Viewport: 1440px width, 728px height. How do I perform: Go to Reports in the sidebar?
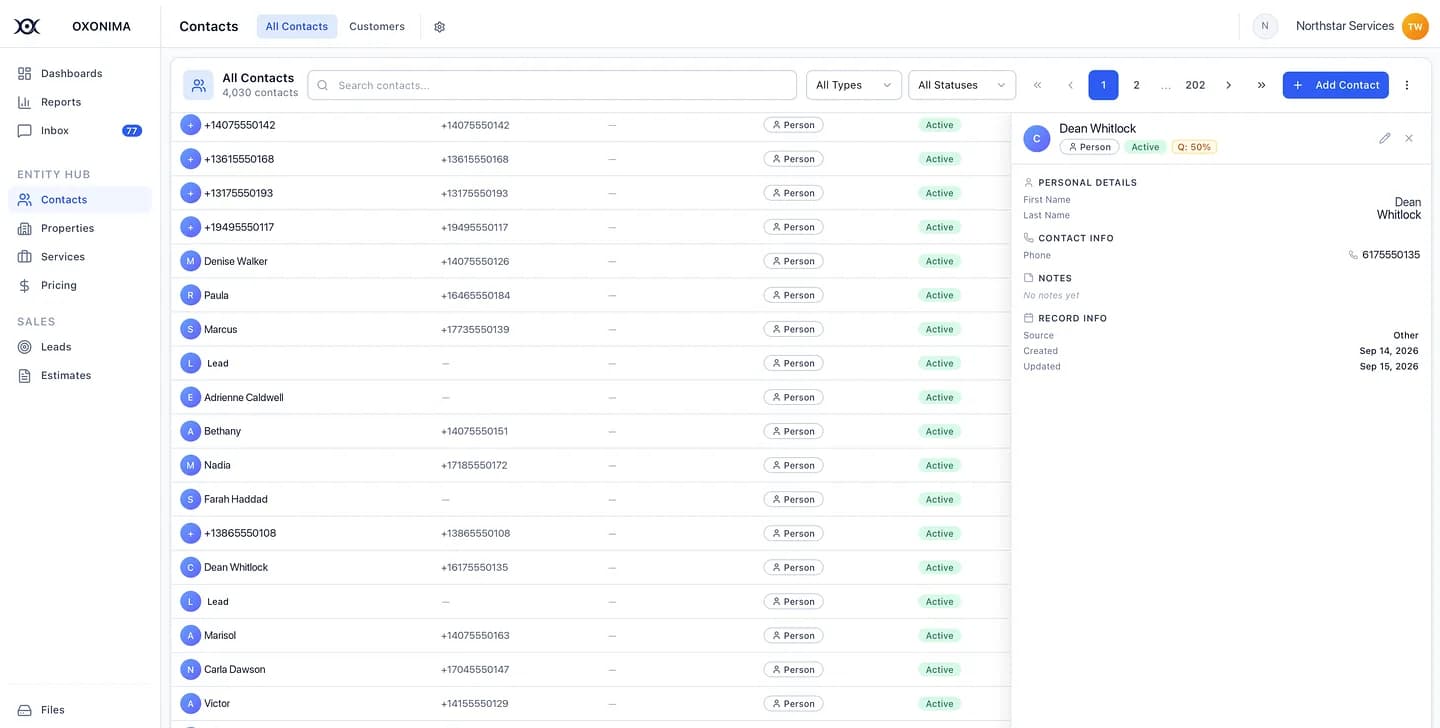80,102
